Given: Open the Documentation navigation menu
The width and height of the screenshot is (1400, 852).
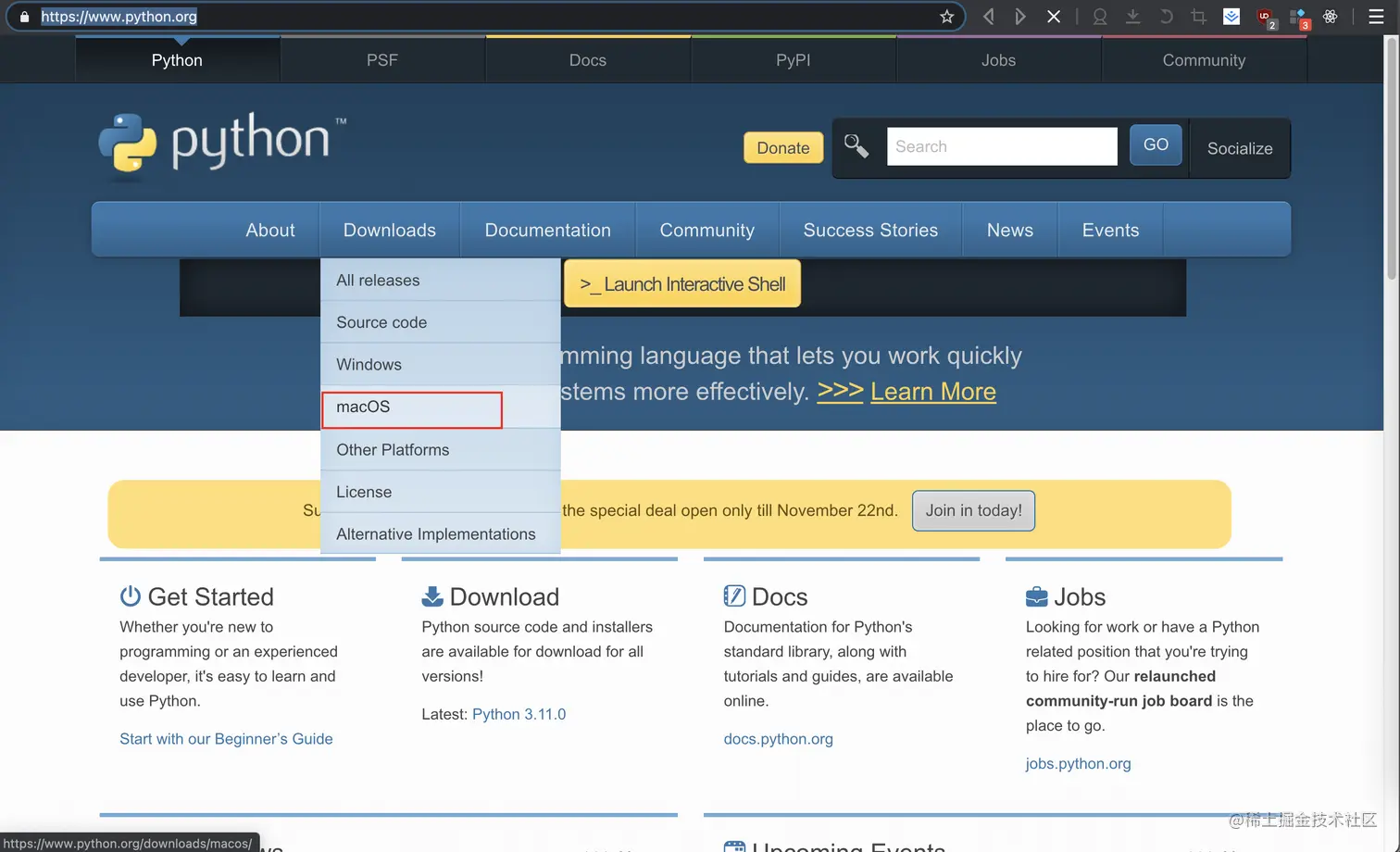Looking at the screenshot, I should 548,230.
